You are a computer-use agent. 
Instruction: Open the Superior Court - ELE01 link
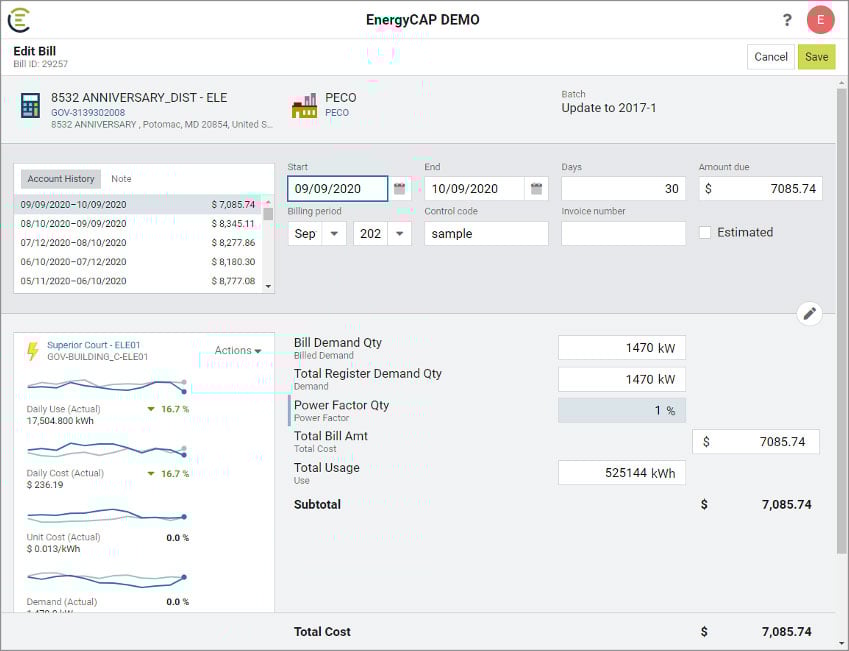[94, 345]
